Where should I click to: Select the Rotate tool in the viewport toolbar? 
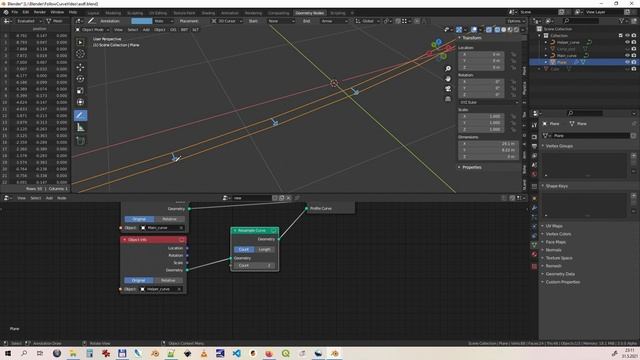80,79
